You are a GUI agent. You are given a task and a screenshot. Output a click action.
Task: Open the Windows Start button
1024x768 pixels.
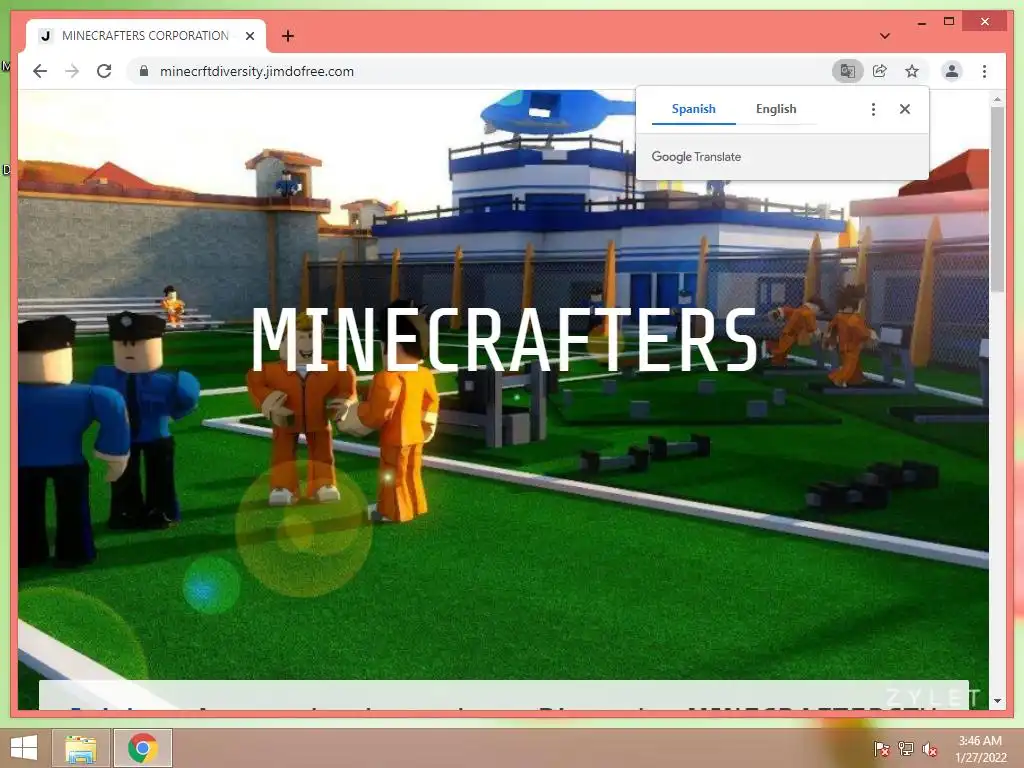tap(24, 748)
